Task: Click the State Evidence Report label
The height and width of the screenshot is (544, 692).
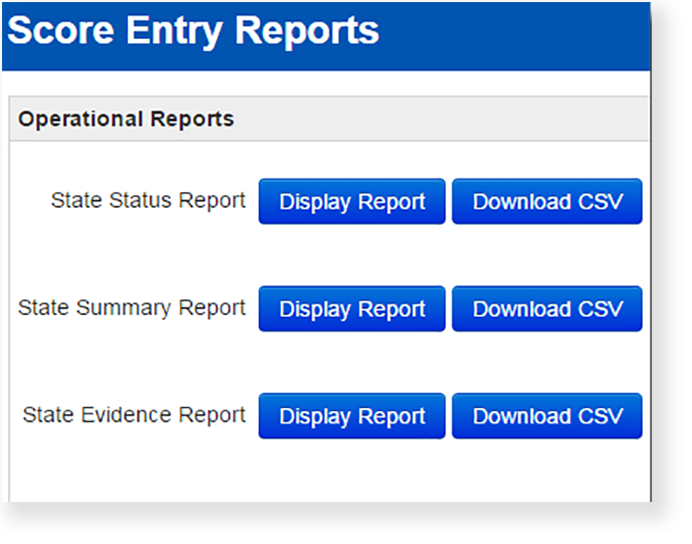Action: click(134, 415)
